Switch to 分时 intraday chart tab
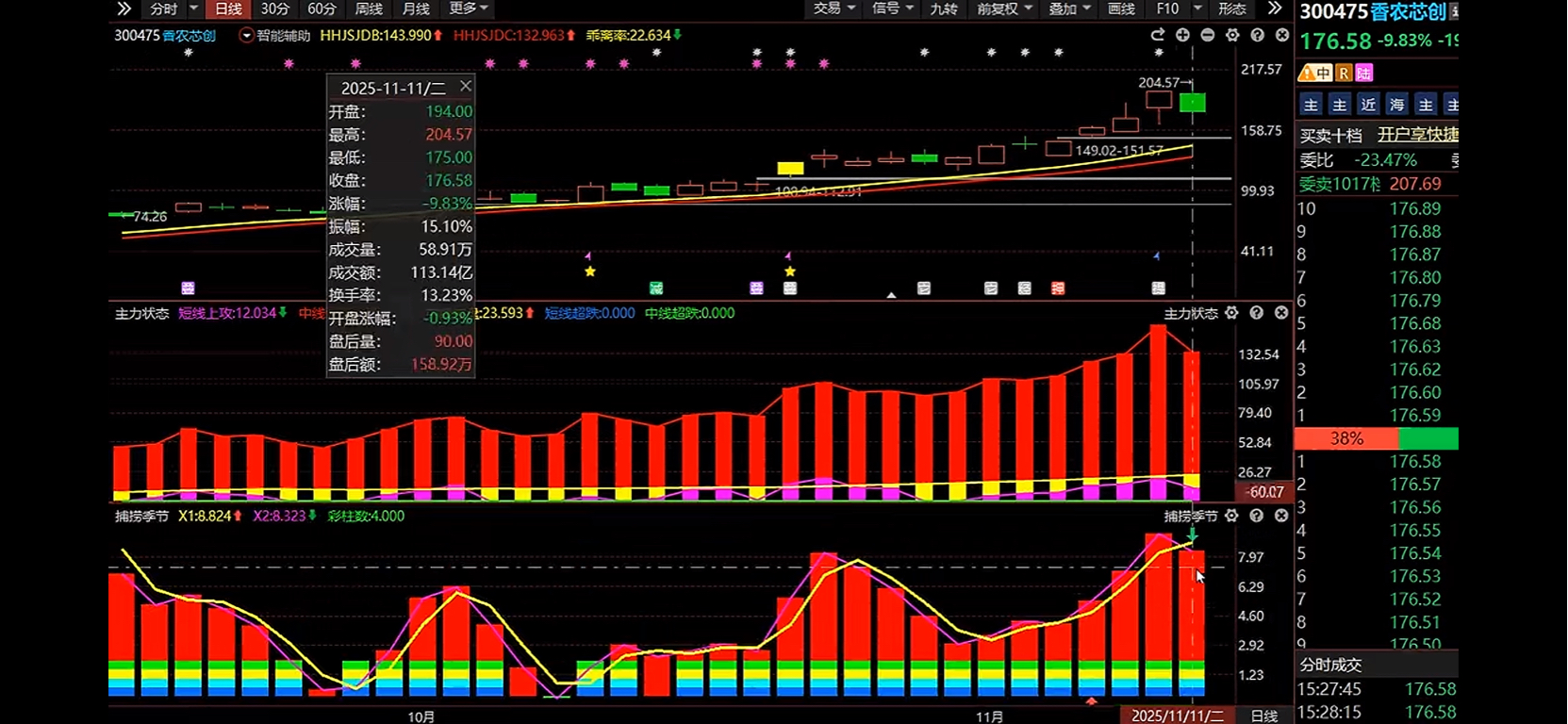This screenshot has width=1568, height=724. click(x=164, y=8)
